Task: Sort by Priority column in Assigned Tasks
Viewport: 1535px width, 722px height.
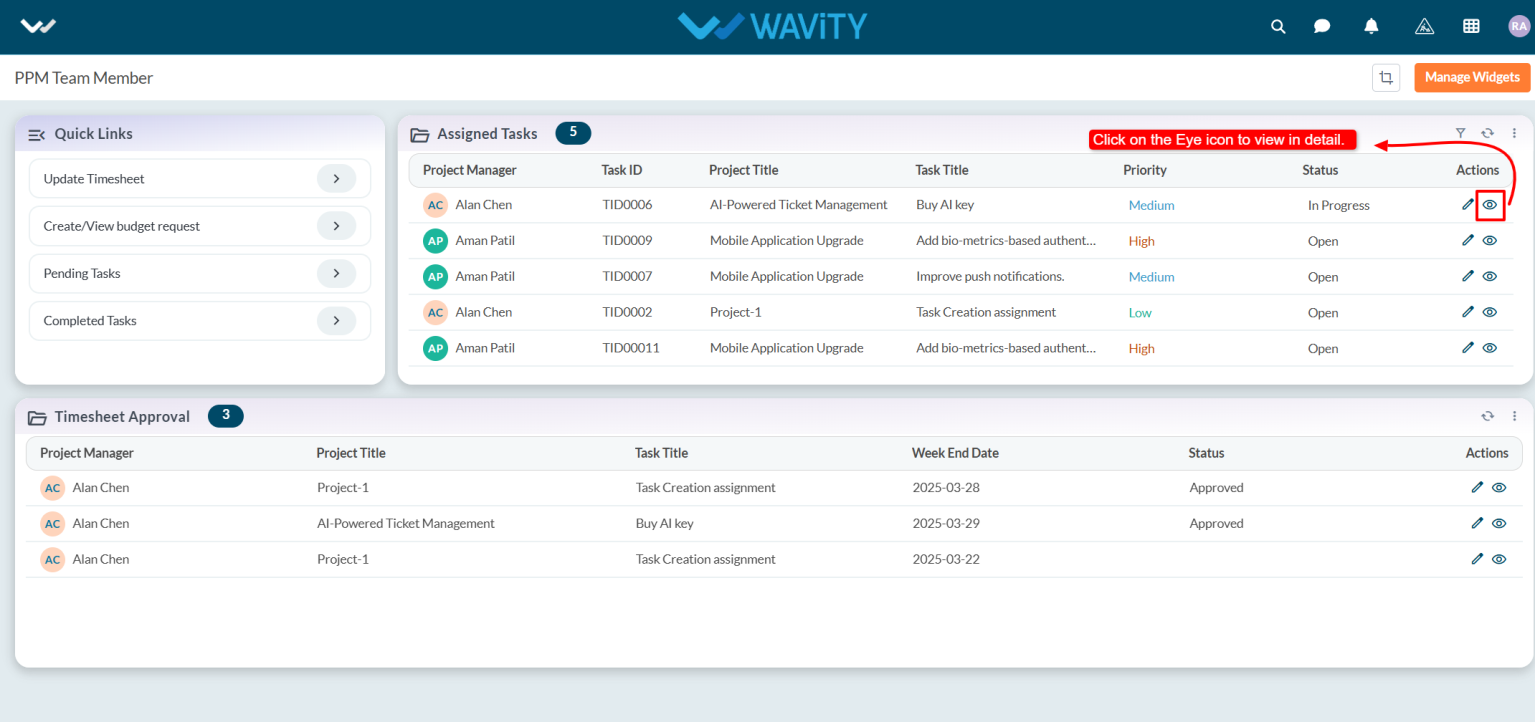Action: click(1145, 170)
